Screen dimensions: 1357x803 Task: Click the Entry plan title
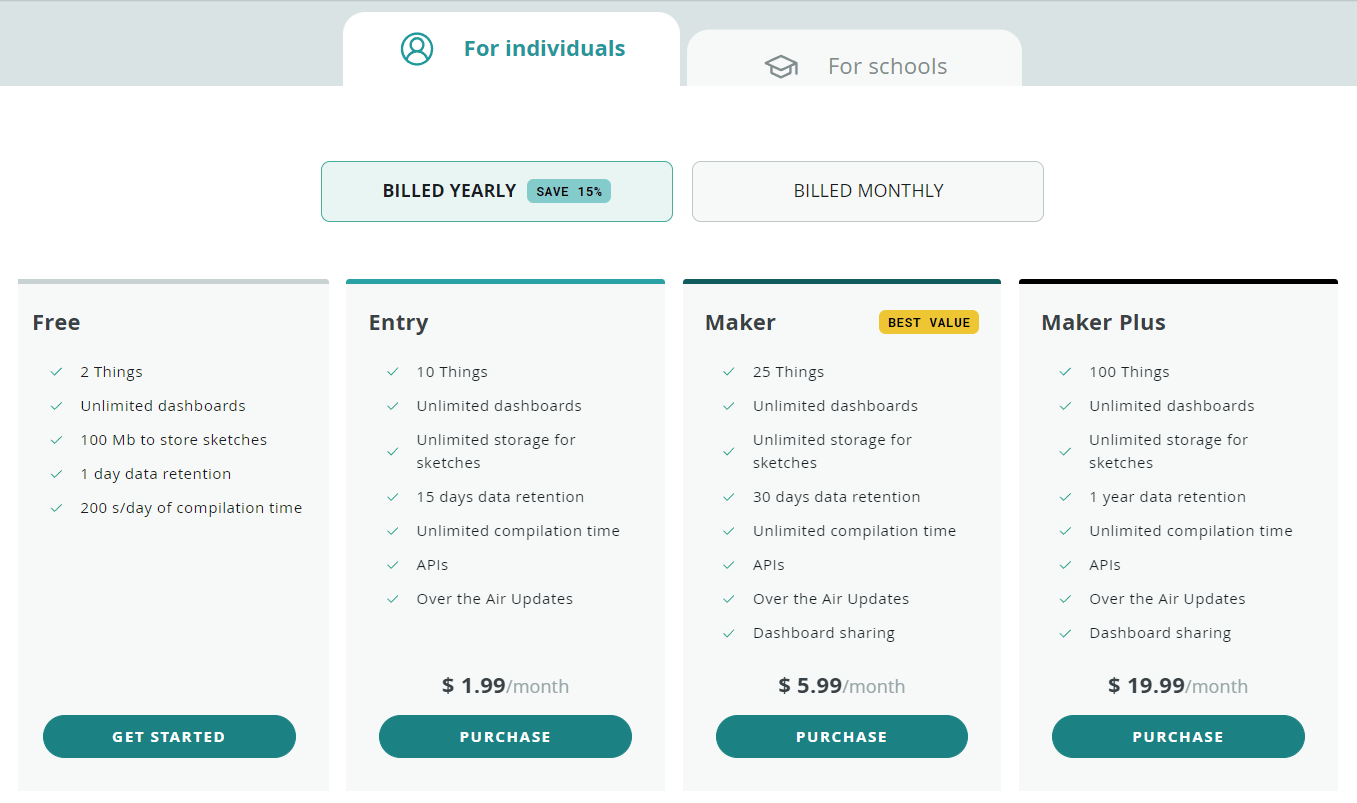tap(398, 322)
